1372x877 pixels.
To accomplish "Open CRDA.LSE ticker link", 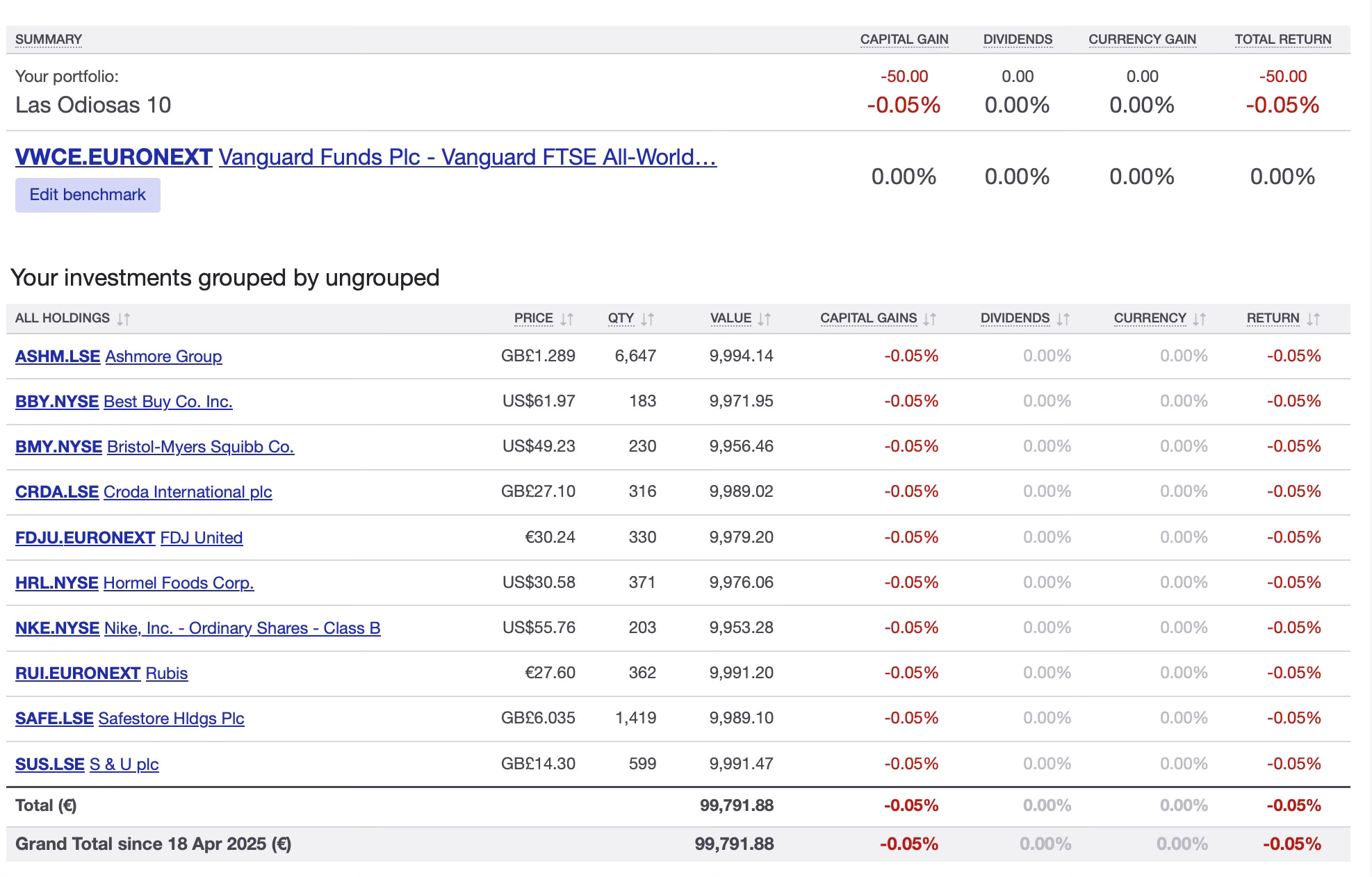I will tap(57, 492).
